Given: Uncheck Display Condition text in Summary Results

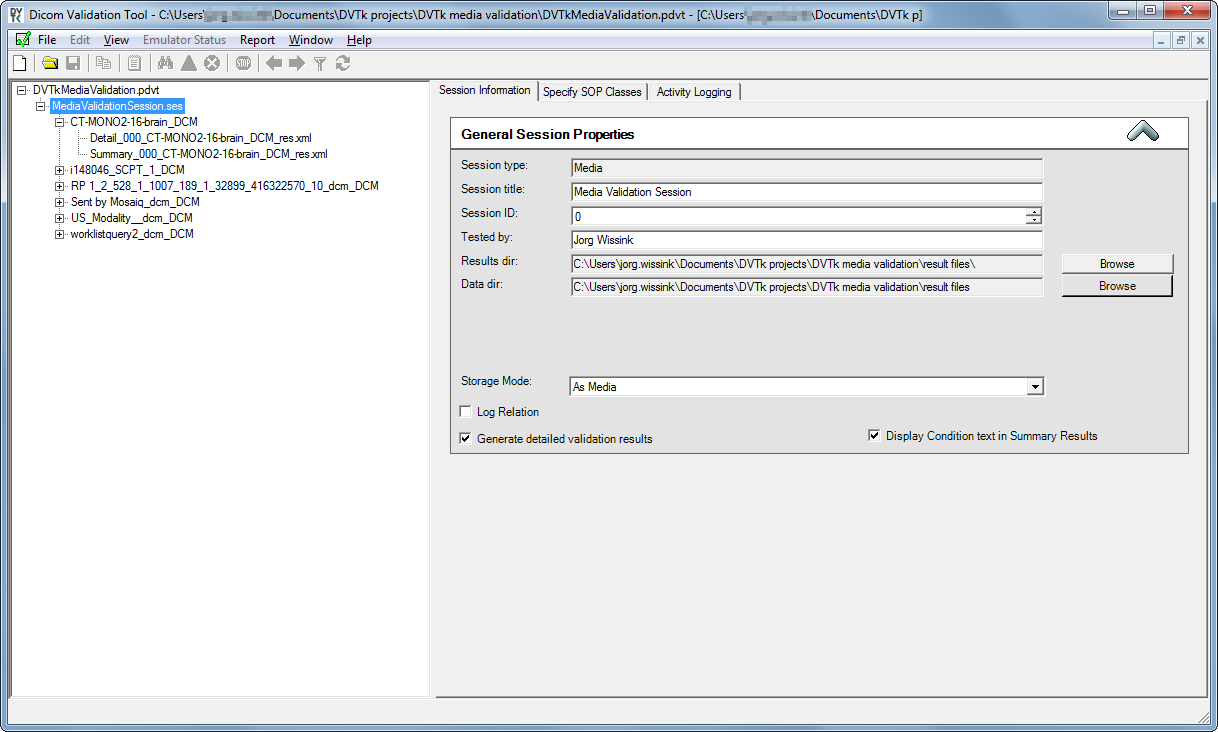Looking at the screenshot, I should pyautogui.click(x=874, y=435).
